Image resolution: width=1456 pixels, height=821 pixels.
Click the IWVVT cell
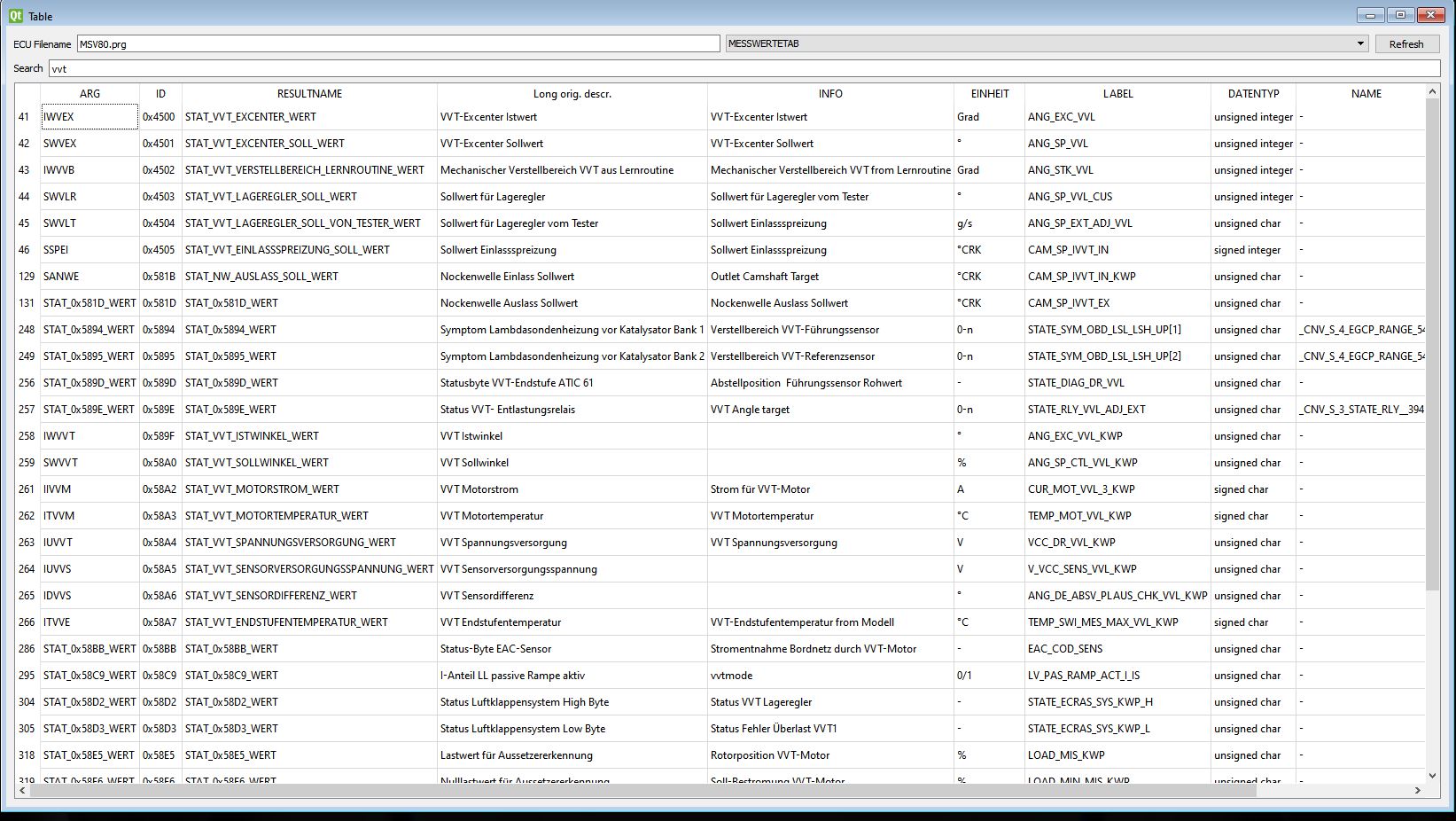tap(90, 436)
